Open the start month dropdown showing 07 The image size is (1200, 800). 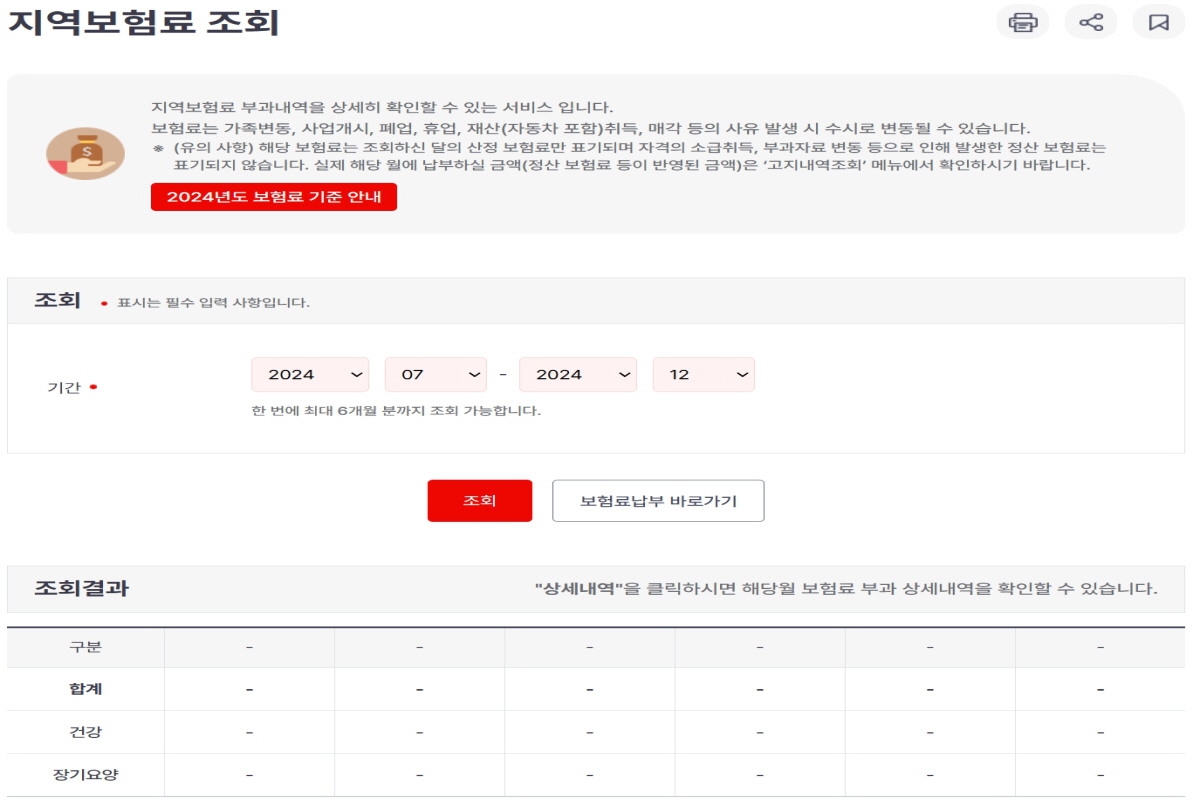pos(435,374)
